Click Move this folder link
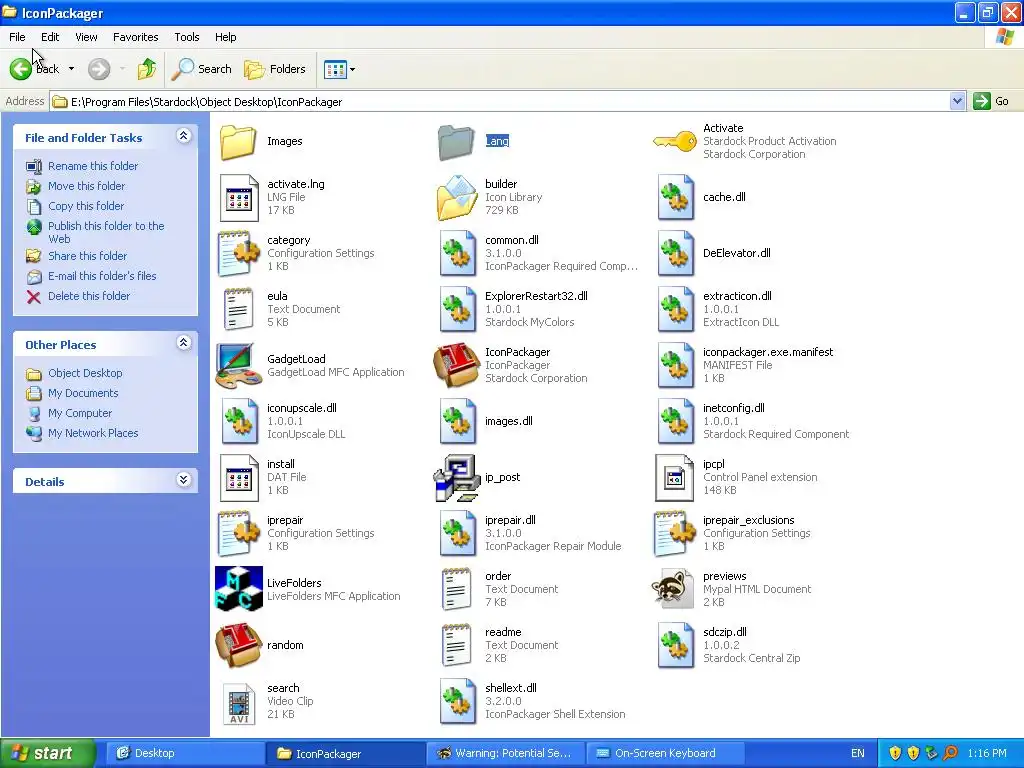The height and width of the screenshot is (768, 1024). pos(86,186)
